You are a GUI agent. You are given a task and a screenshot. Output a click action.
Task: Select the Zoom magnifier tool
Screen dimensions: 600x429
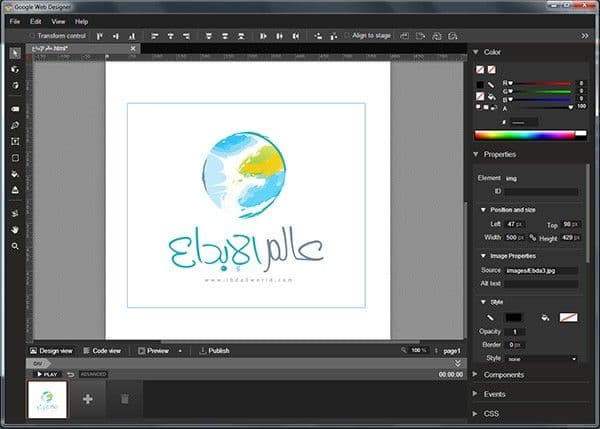coord(15,245)
